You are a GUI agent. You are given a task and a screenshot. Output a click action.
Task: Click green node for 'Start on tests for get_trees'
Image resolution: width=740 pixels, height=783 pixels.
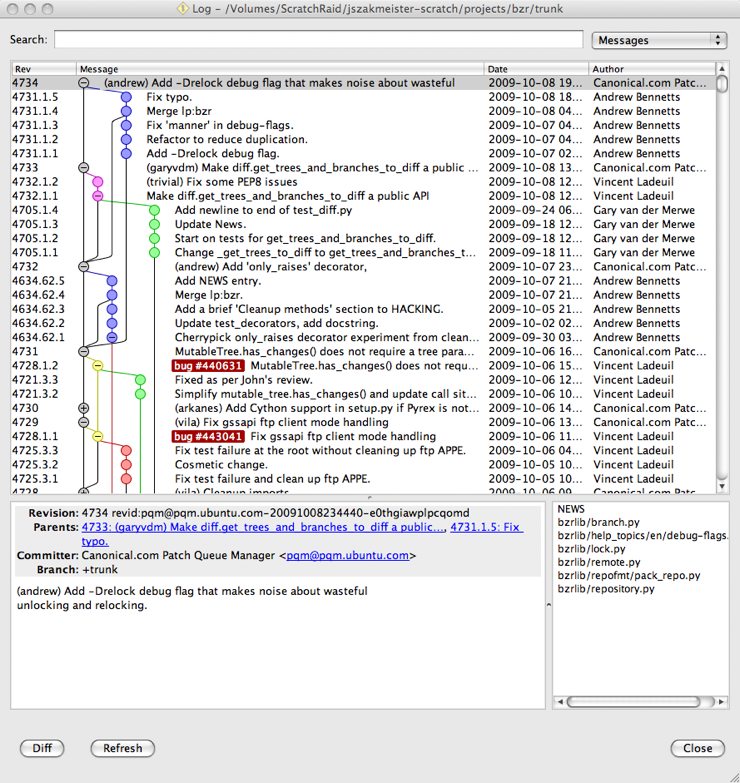coord(155,239)
